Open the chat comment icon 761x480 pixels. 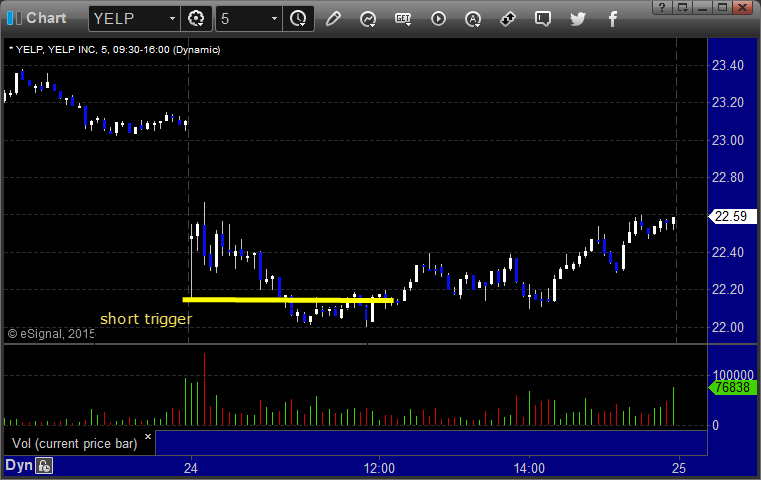[543, 19]
